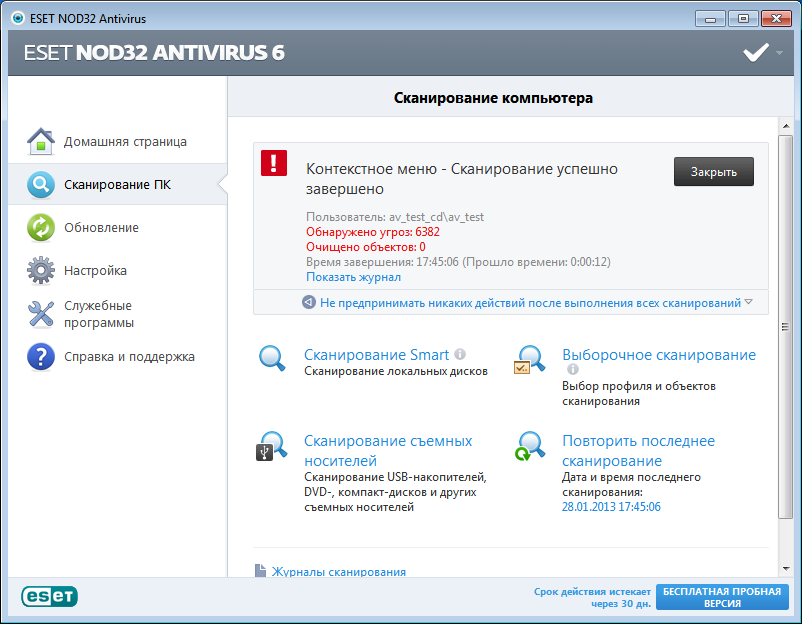
Task: Click the Домашняя страница house icon
Action: pyautogui.click(x=40, y=142)
